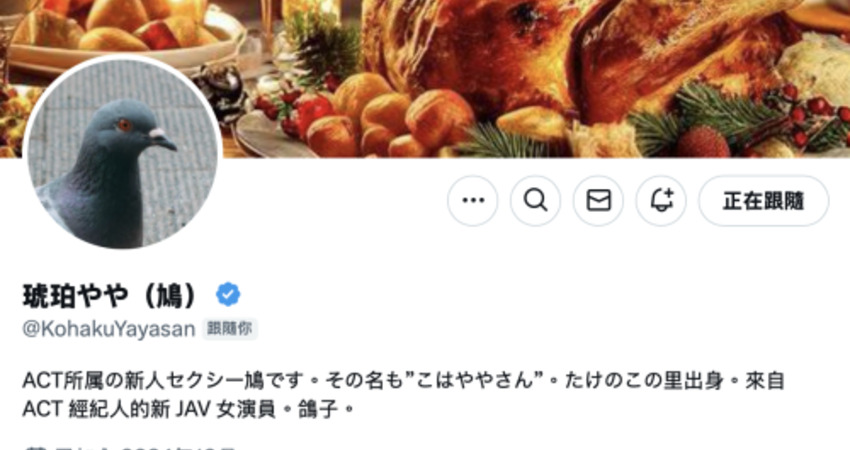Click the pigeon's orange eye in avatar
Screen dimensions: 850x450
(124, 126)
